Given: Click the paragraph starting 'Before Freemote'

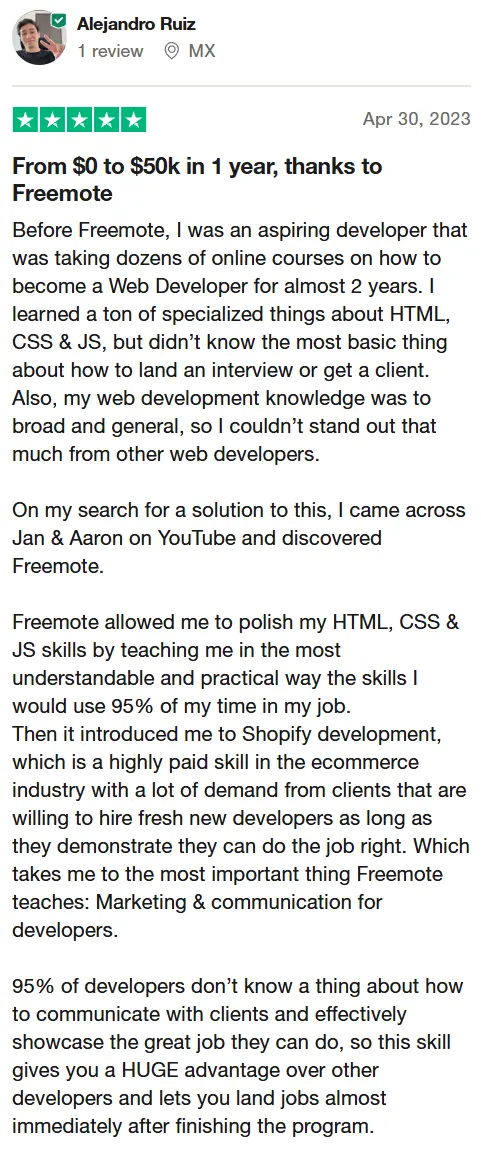Looking at the screenshot, I should (240, 342).
